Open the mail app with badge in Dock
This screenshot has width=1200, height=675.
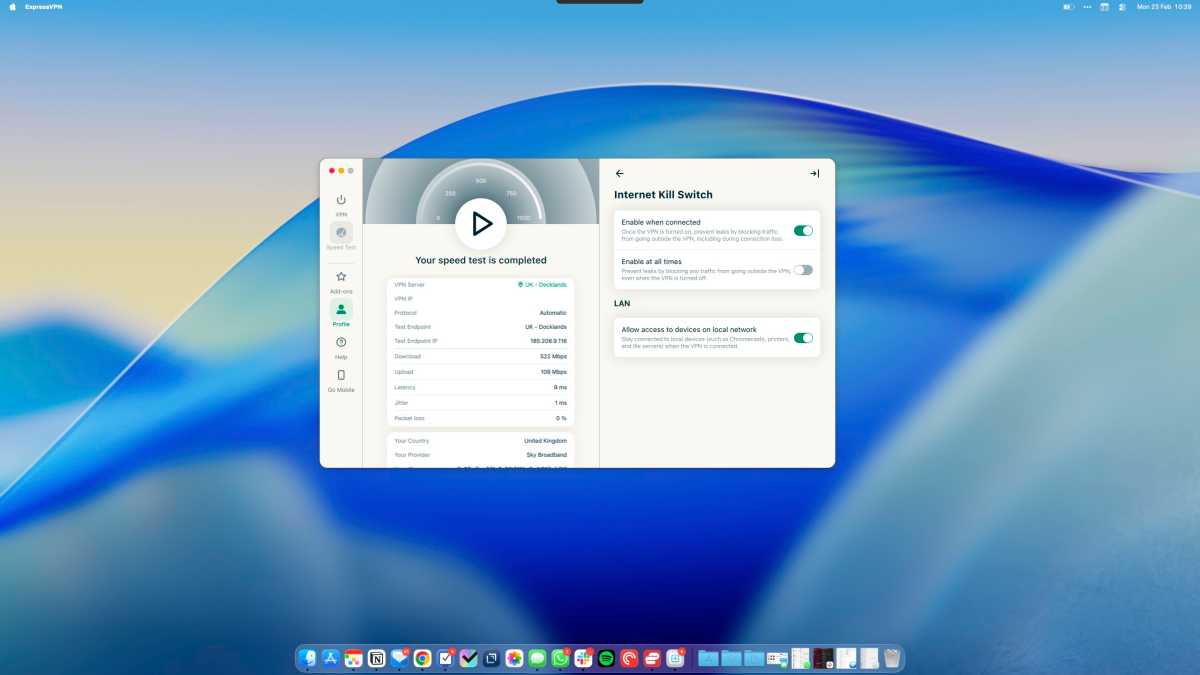coord(400,658)
